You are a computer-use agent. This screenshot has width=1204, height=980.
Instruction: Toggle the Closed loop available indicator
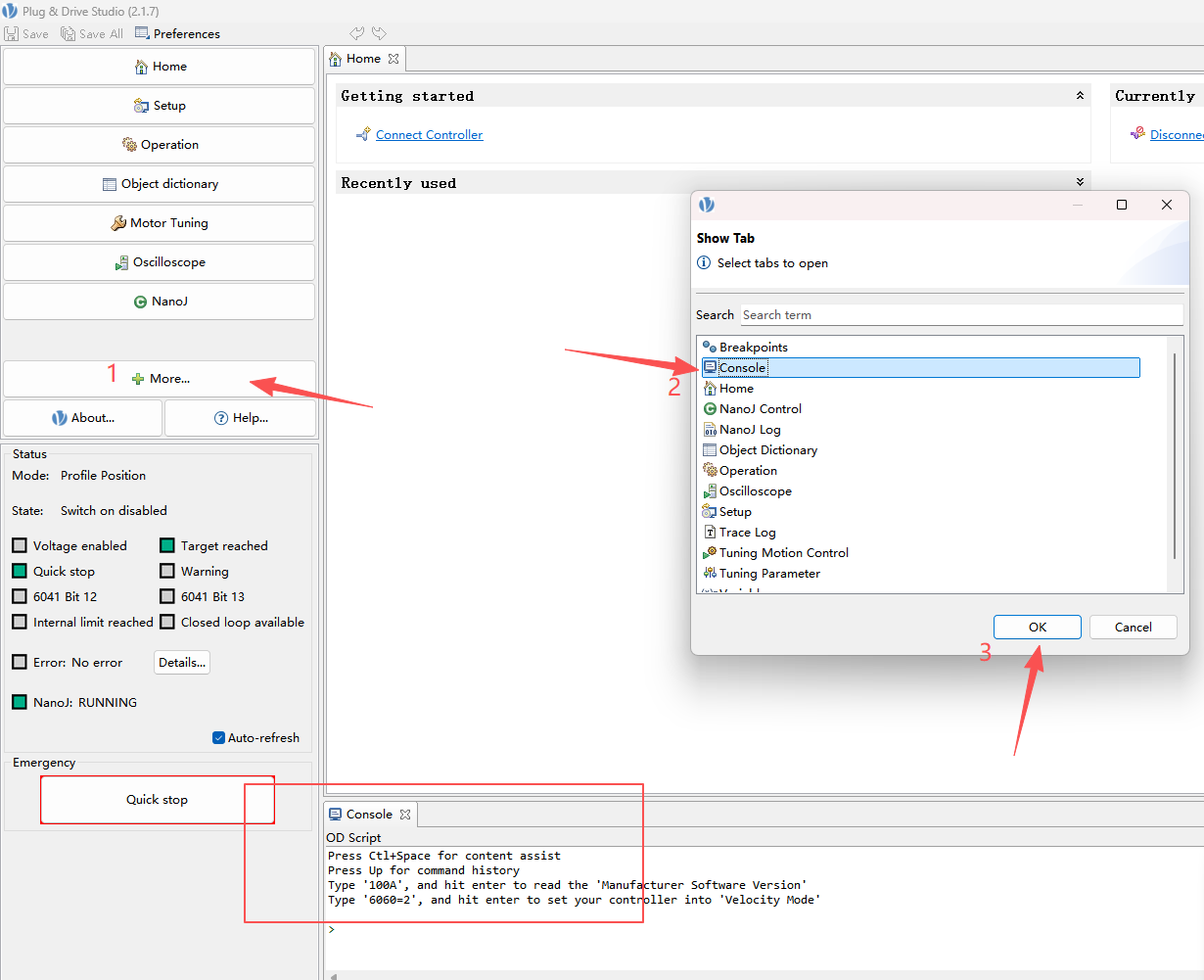[167, 623]
